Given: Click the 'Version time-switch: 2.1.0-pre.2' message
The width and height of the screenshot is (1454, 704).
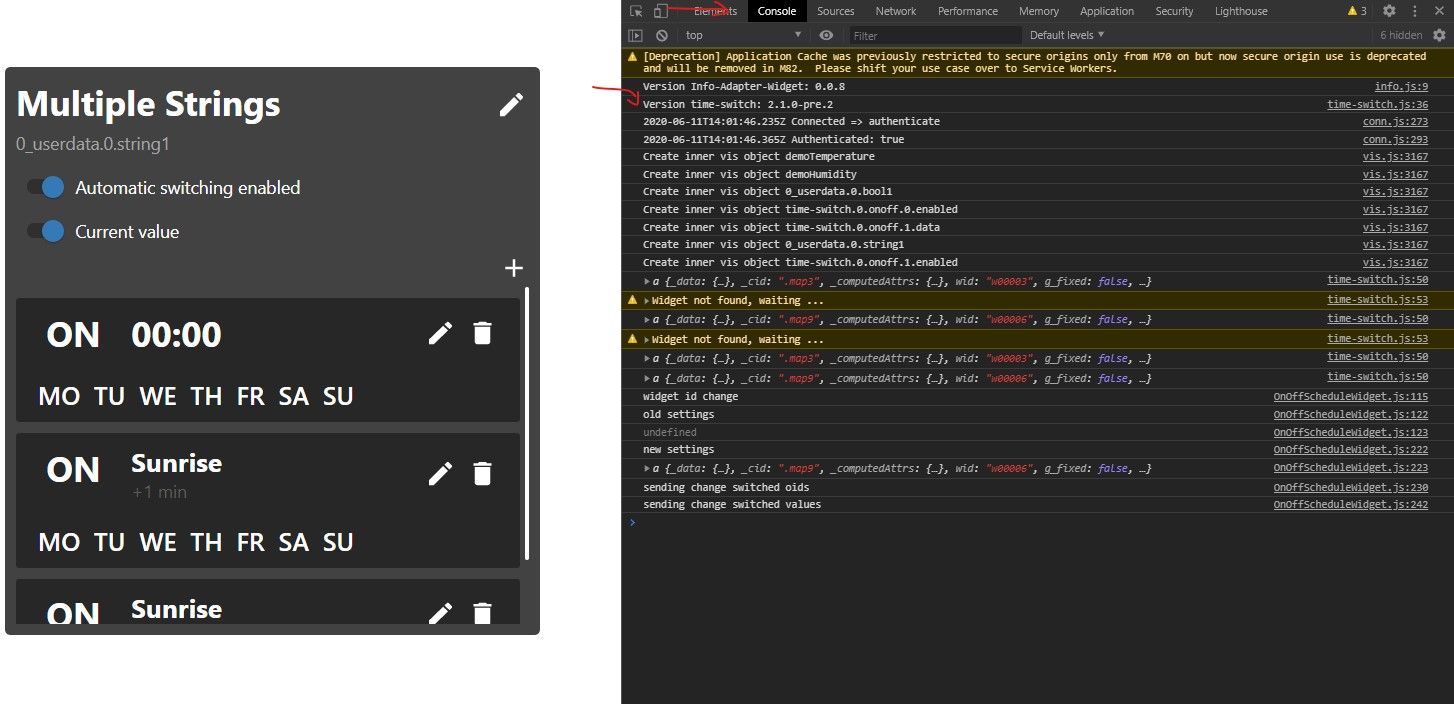Looking at the screenshot, I should tap(738, 104).
